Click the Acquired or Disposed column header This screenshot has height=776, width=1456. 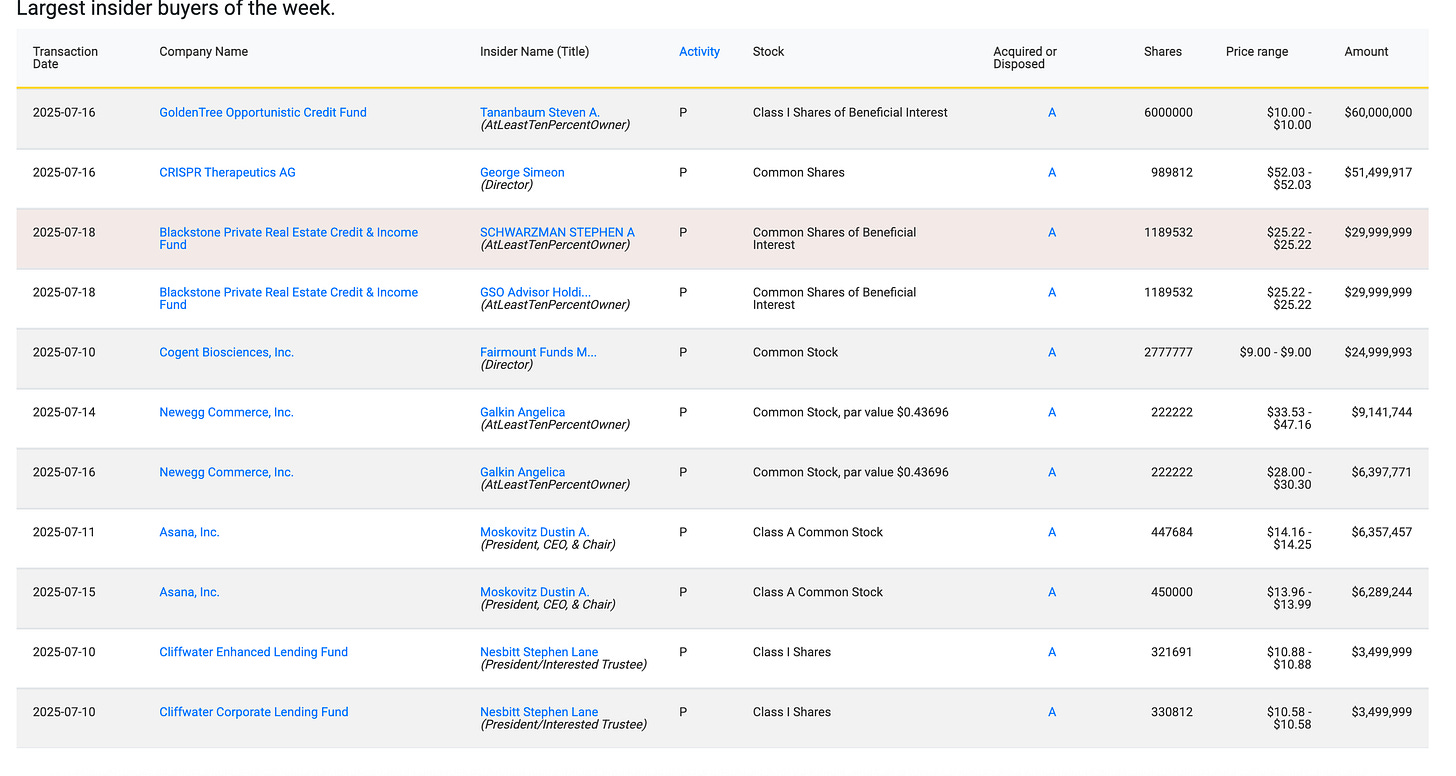(x=1025, y=58)
